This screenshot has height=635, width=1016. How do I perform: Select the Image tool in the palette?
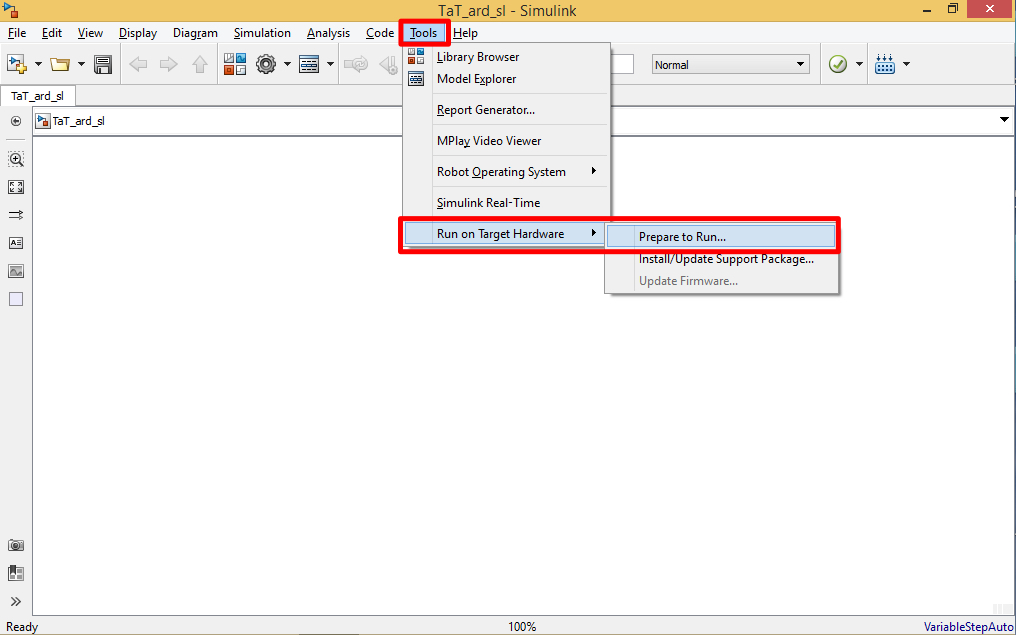click(x=16, y=271)
